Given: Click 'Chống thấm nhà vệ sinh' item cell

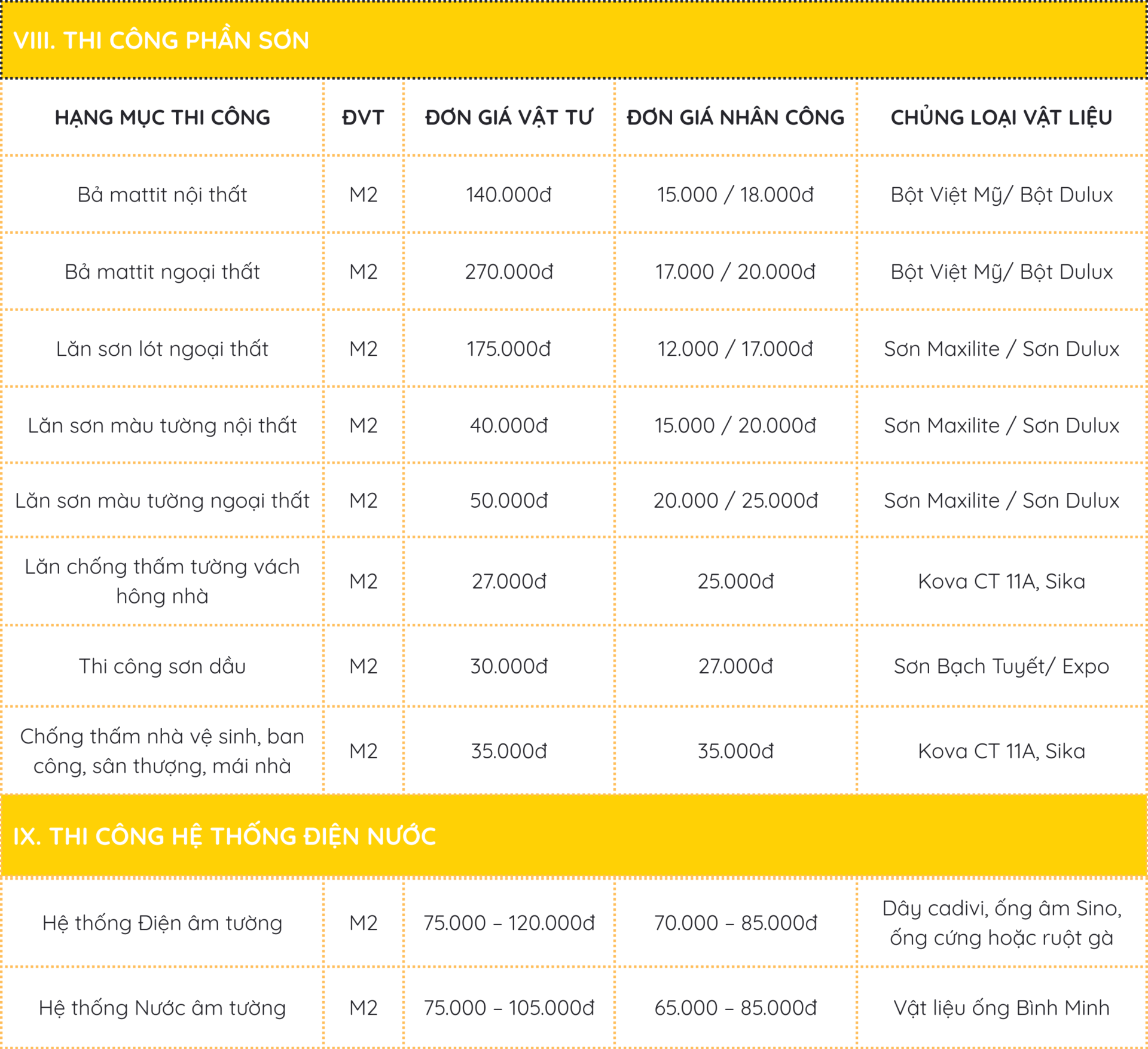Looking at the screenshot, I should pyautogui.click(x=163, y=751).
